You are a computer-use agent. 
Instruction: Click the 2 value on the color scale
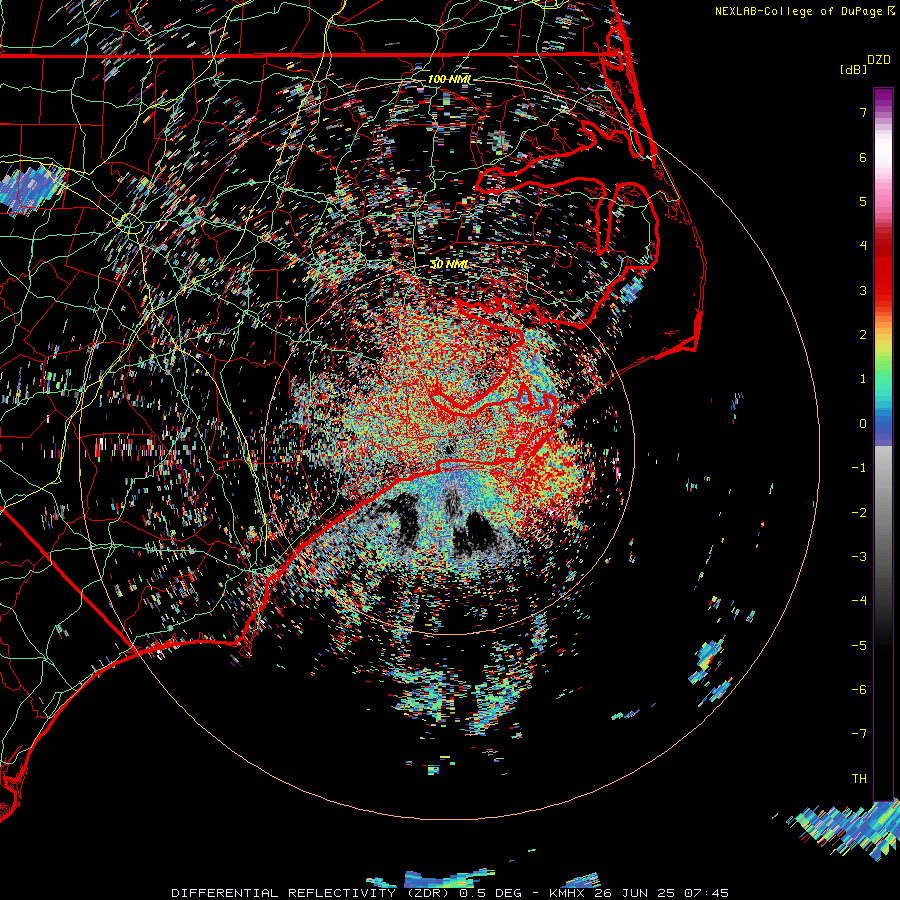tap(863, 335)
